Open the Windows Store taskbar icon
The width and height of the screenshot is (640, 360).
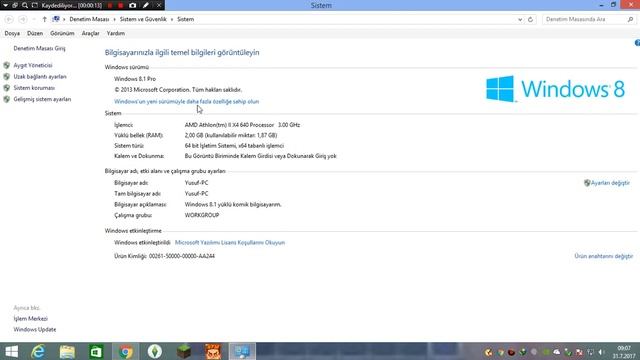point(96,351)
